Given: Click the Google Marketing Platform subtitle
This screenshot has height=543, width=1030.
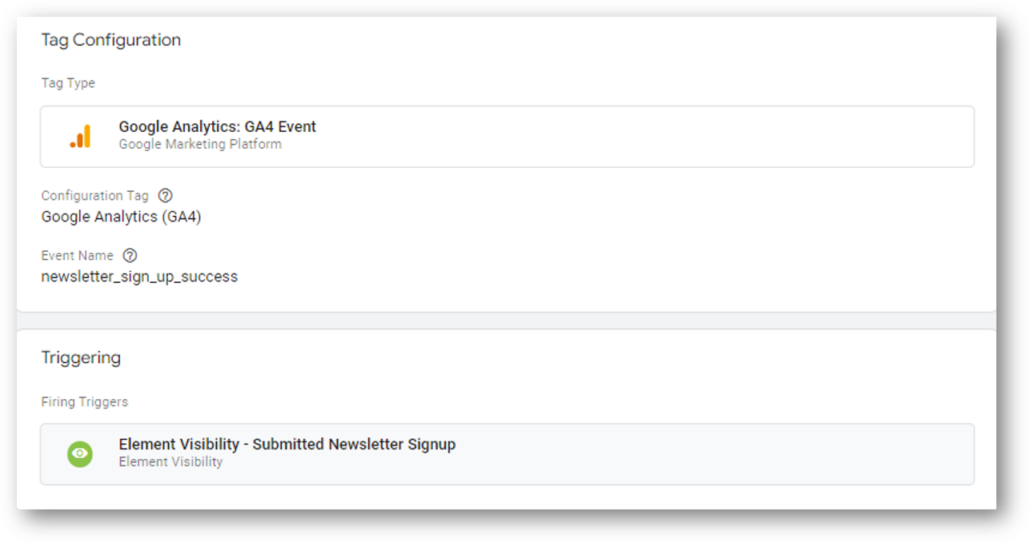Looking at the screenshot, I should coord(200,144).
